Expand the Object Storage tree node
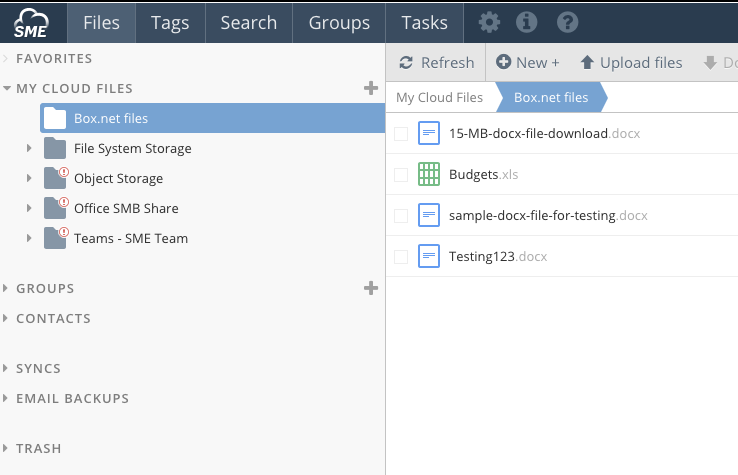 click(29, 179)
